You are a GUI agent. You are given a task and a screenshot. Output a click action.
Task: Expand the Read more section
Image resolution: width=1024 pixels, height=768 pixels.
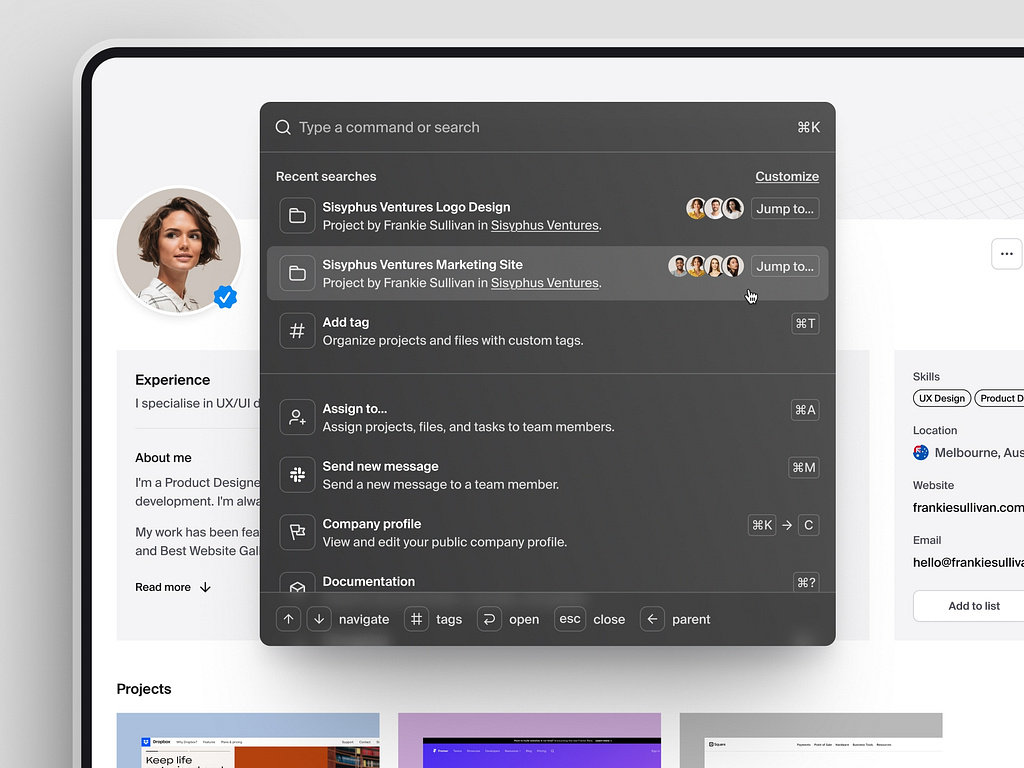[x=172, y=587]
